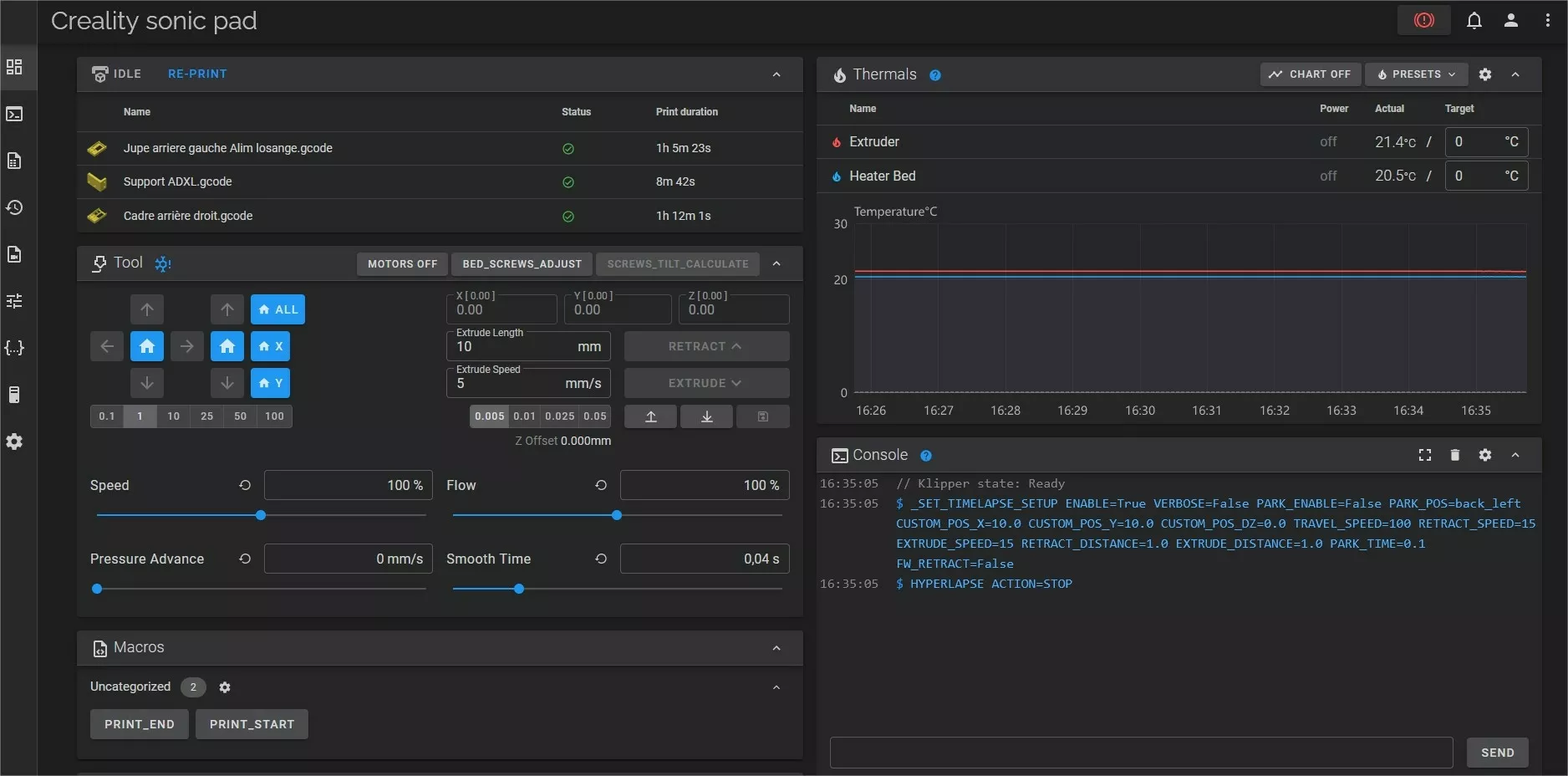Click the MOTORS OFF button
The image size is (1568, 776).
[x=402, y=264]
